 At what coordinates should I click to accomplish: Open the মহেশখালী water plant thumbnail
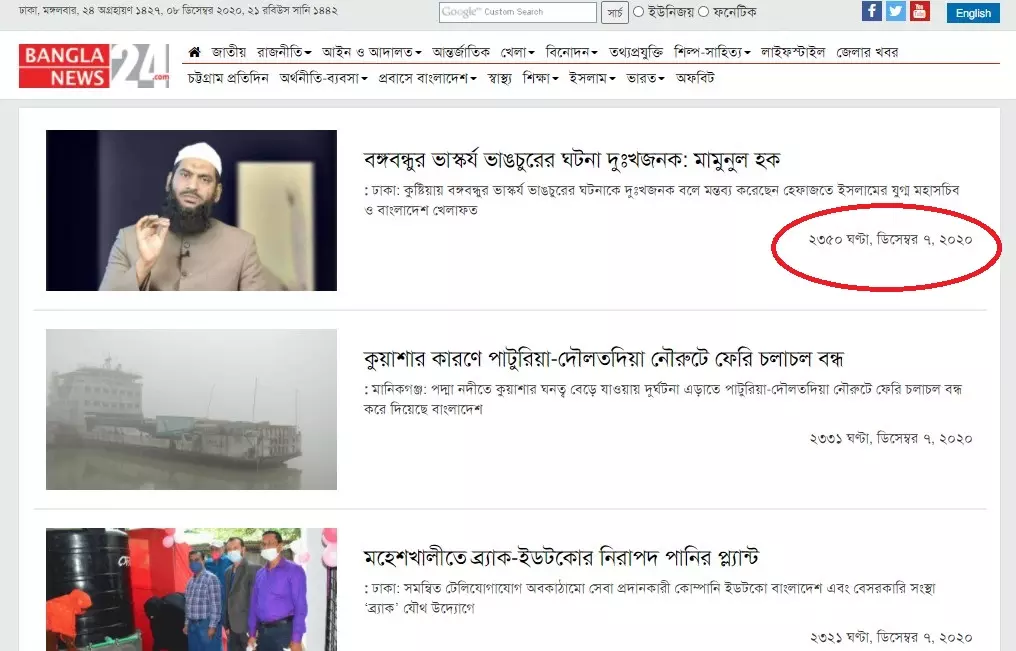[x=191, y=589]
